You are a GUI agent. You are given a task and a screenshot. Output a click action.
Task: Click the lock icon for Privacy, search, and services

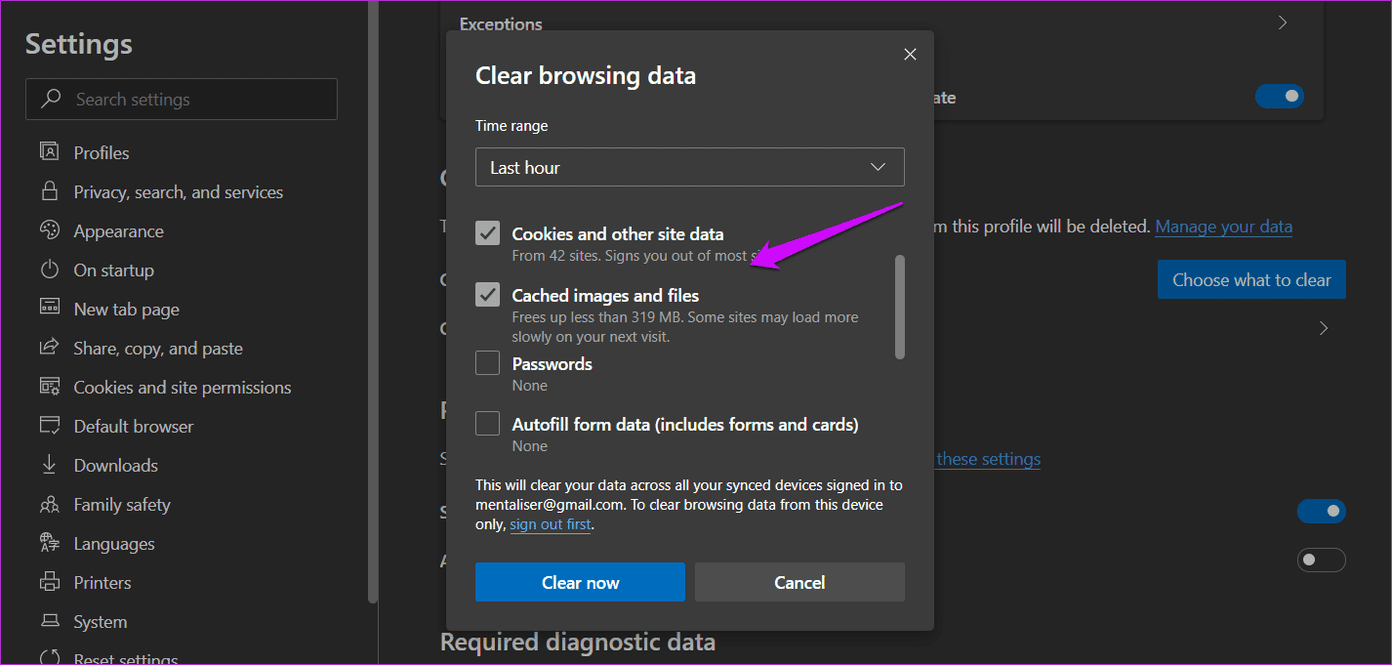pos(49,191)
